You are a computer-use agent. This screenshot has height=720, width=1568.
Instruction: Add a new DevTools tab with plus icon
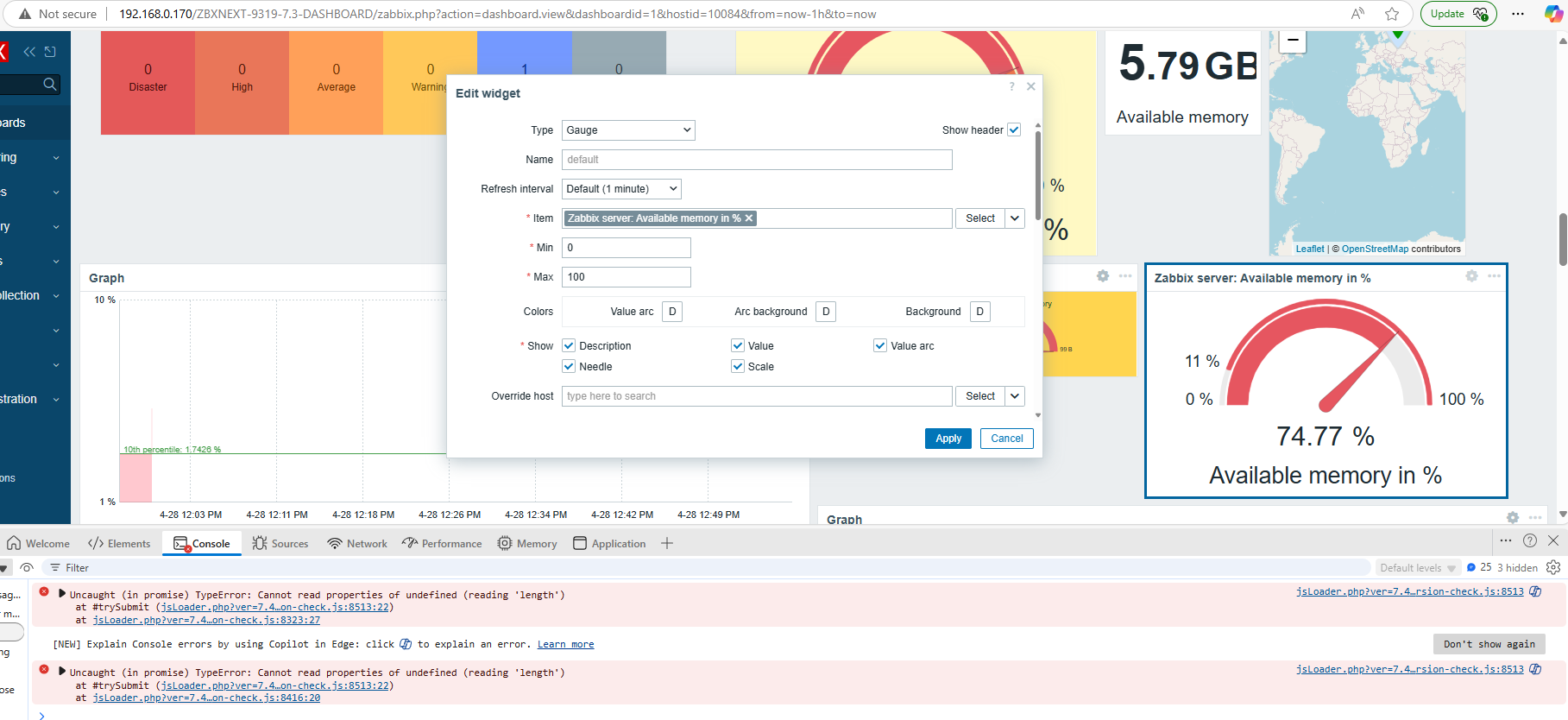point(666,543)
